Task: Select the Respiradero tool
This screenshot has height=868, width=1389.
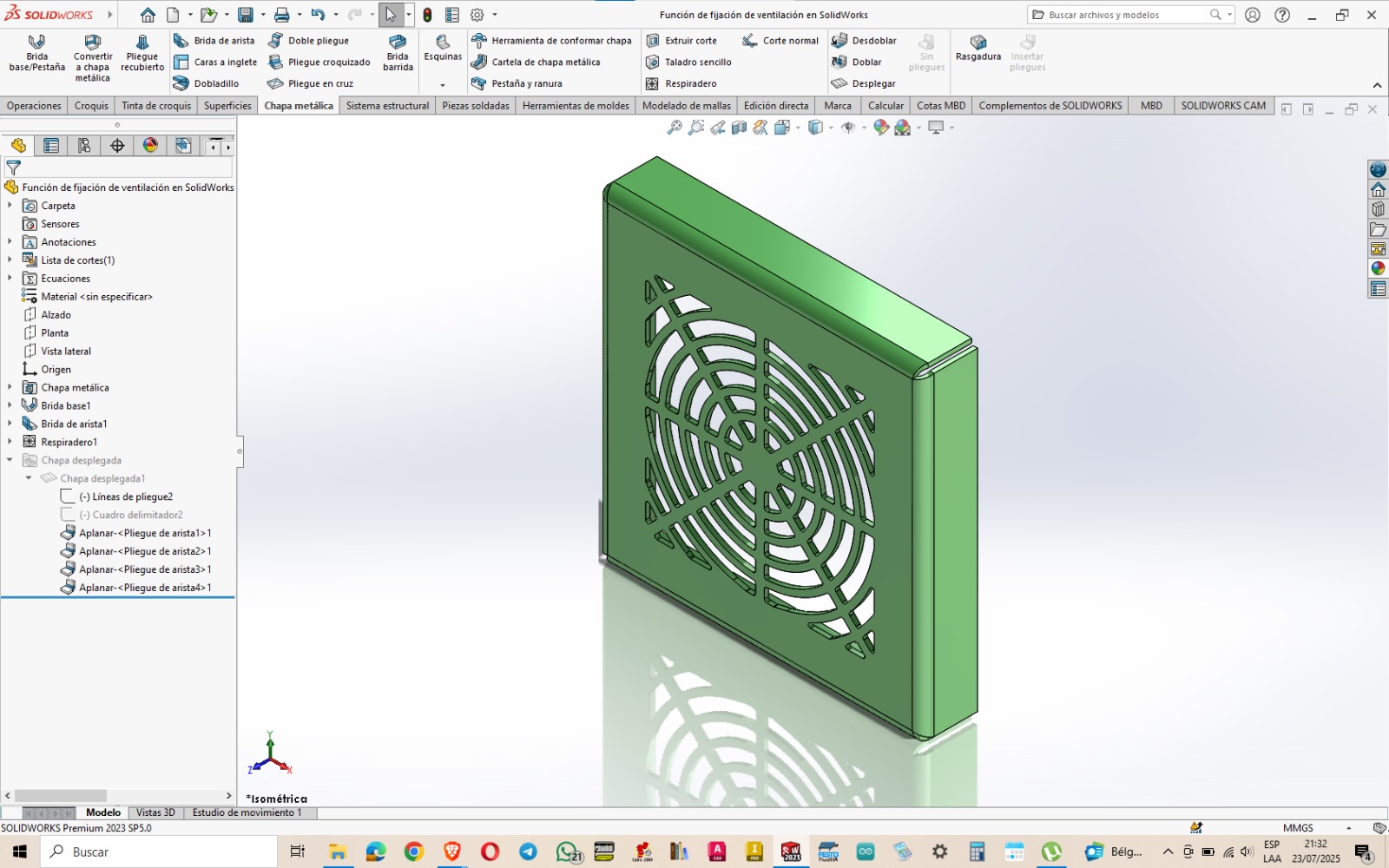Action: point(691,83)
